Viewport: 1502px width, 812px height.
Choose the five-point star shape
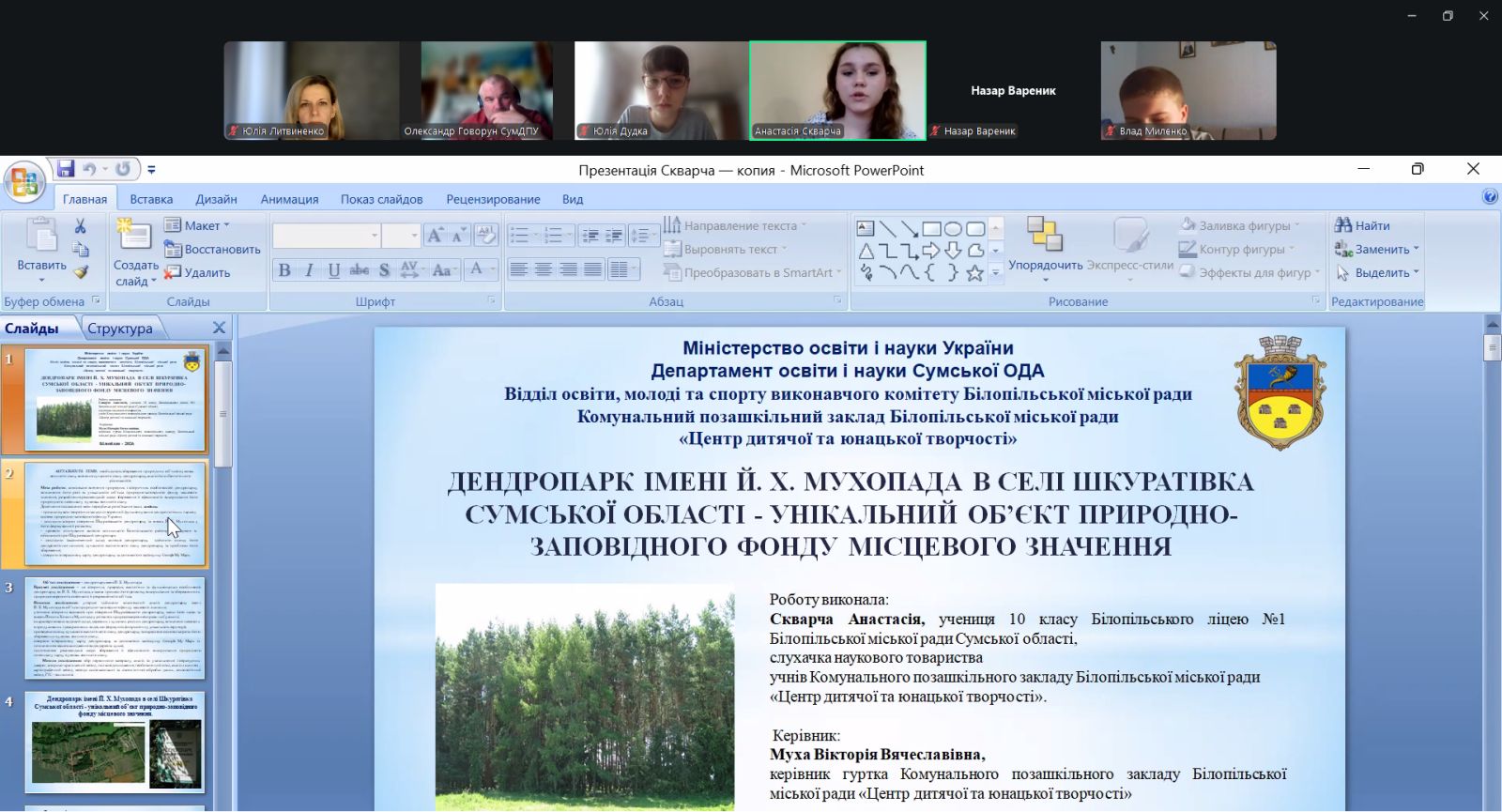(974, 273)
